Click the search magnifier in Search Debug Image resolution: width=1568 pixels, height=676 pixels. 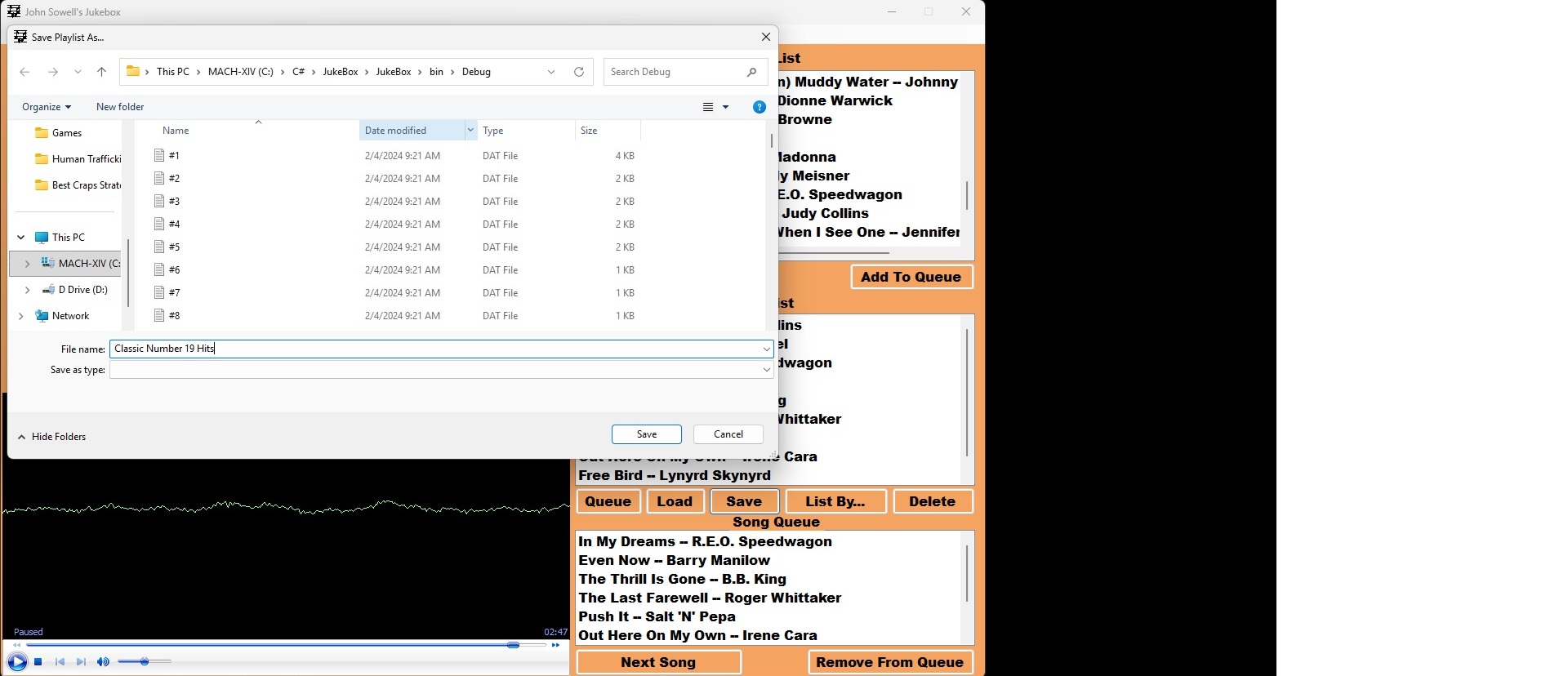(751, 72)
